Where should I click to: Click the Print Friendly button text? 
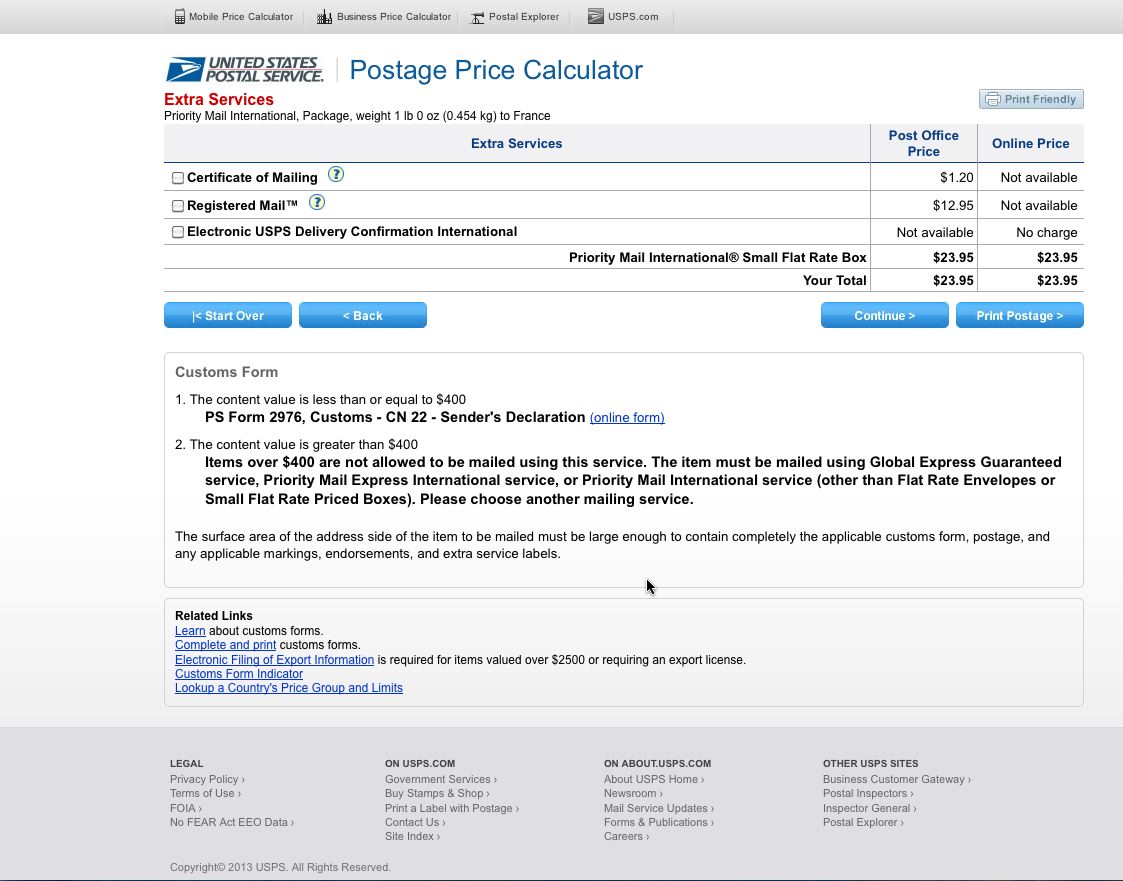[x=1040, y=99]
